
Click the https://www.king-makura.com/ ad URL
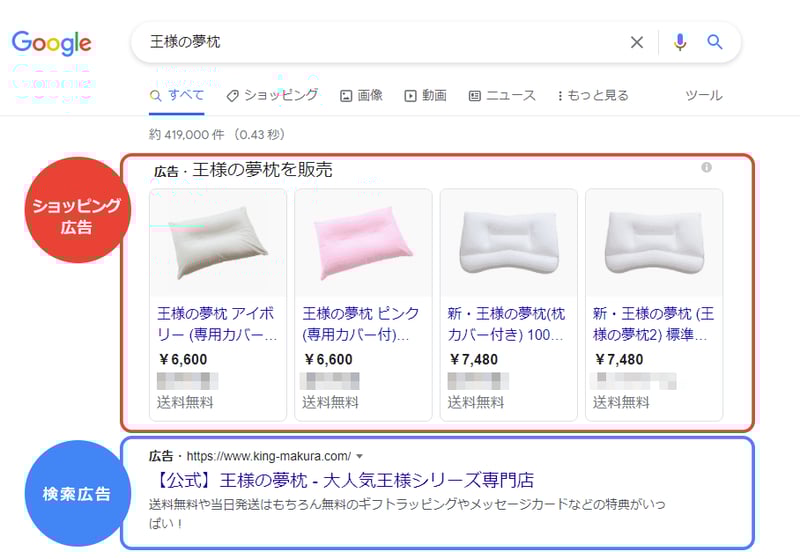[x=268, y=456]
